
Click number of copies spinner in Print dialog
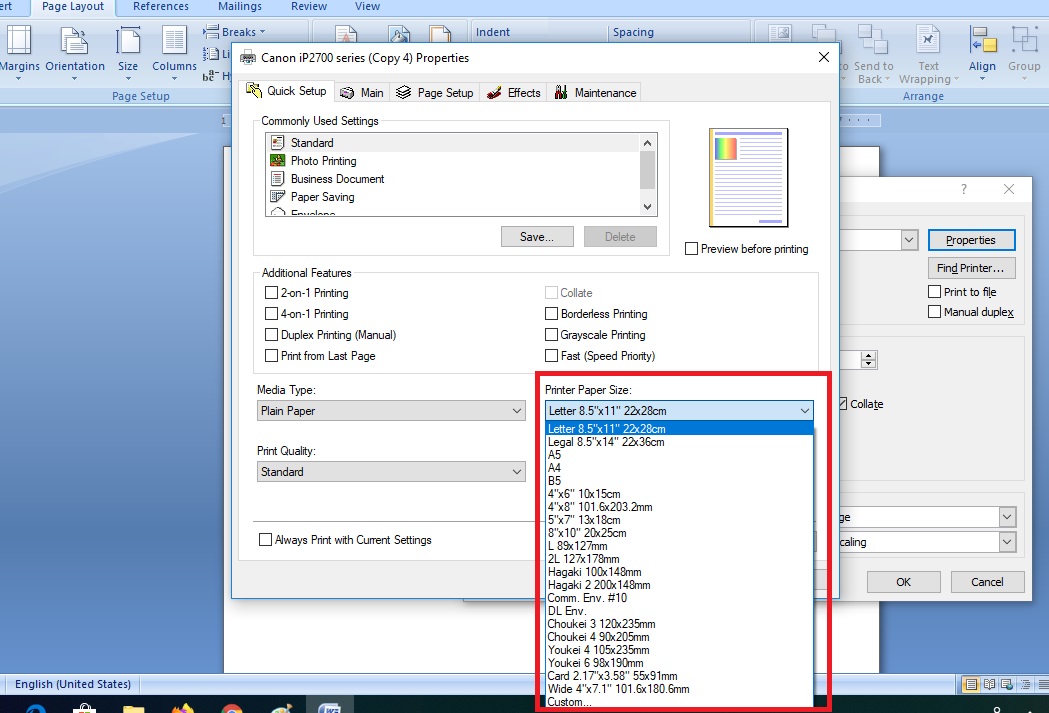coord(868,360)
